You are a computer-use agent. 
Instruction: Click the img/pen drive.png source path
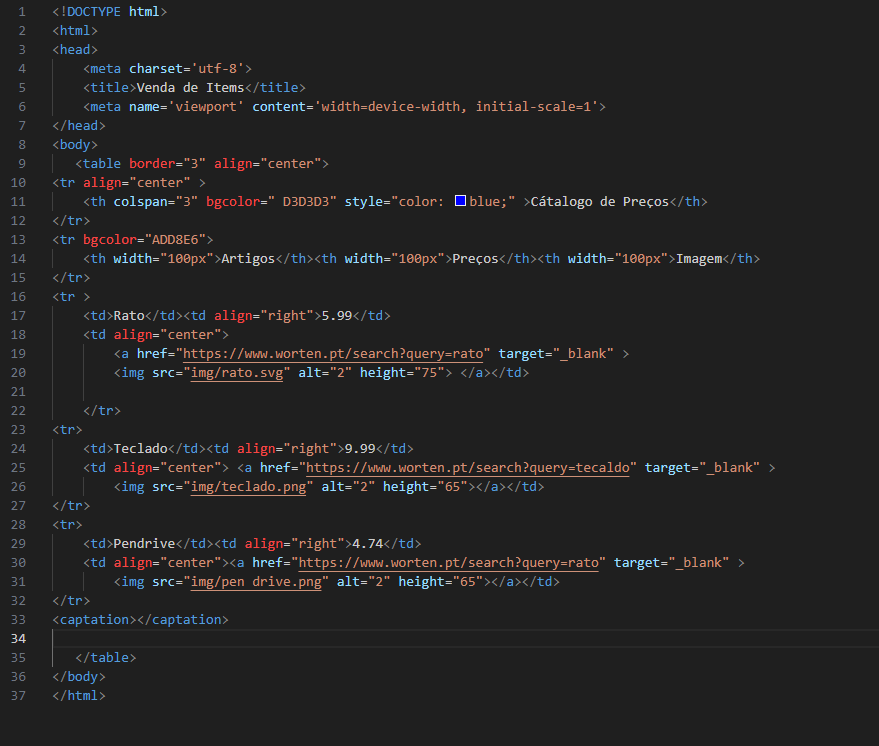tap(257, 582)
